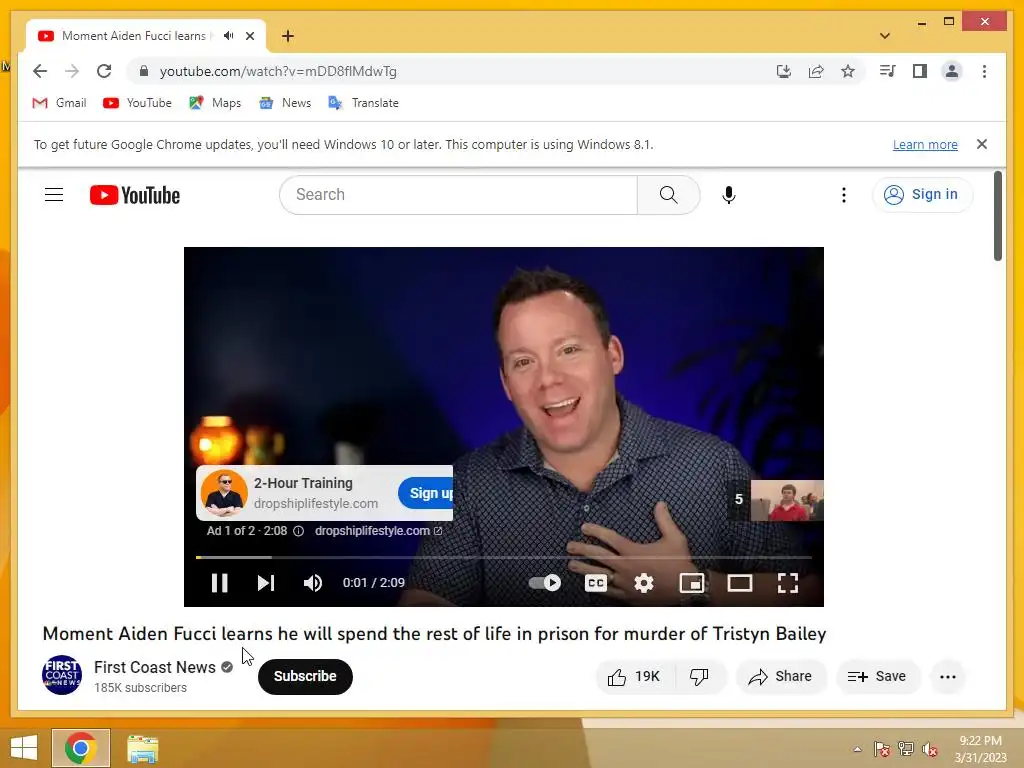1024x768 pixels.
Task: Pause the video playback
Action: click(219, 583)
